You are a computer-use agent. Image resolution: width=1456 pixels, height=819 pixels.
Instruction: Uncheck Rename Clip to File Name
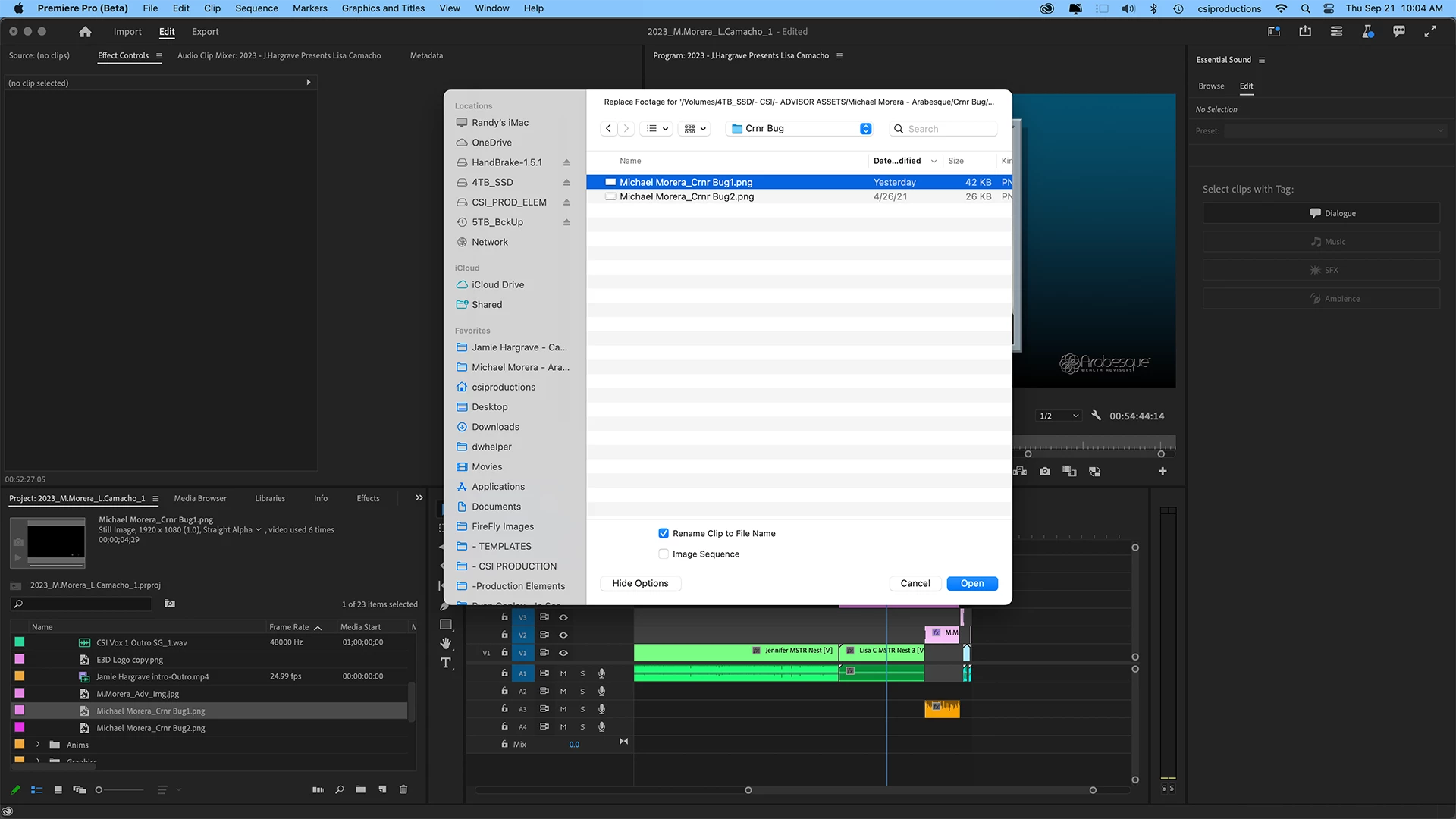tap(664, 533)
